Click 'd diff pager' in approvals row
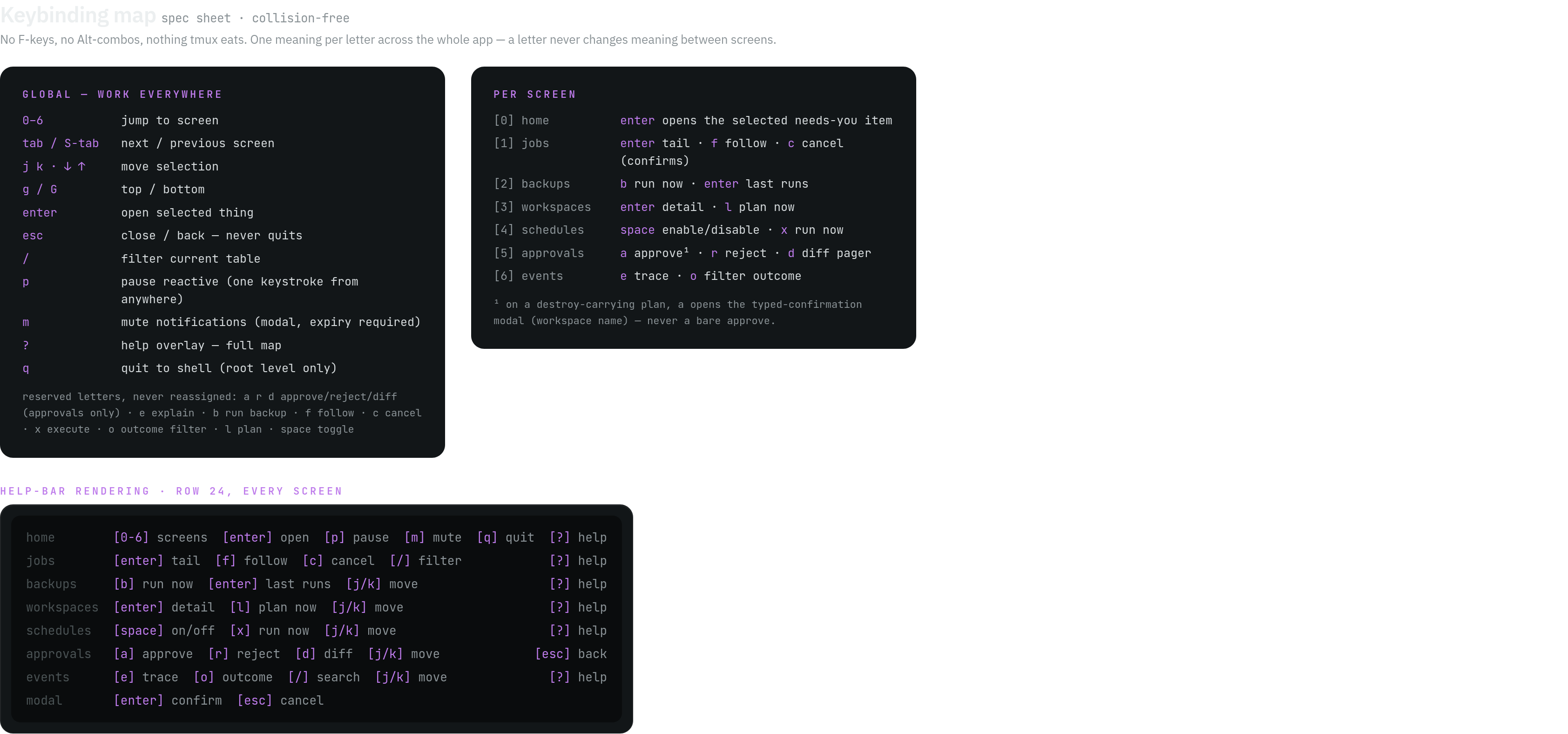Viewport: 1568px width, 734px height. 830,253
